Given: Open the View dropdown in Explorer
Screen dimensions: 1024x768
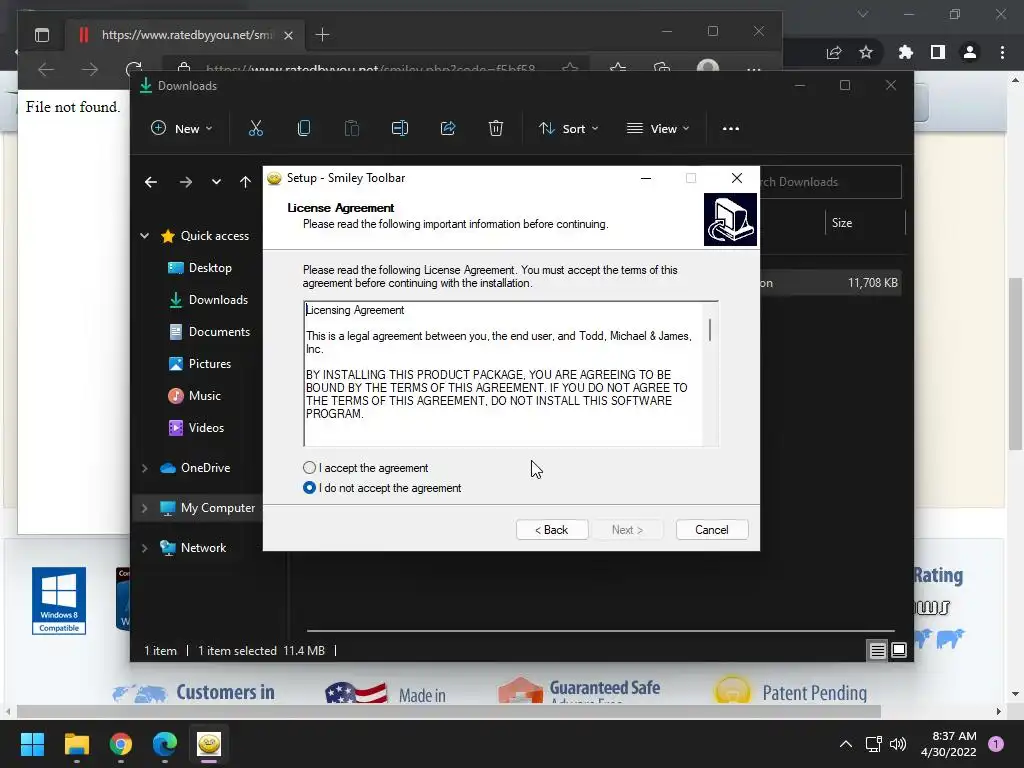Looking at the screenshot, I should 658,129.
